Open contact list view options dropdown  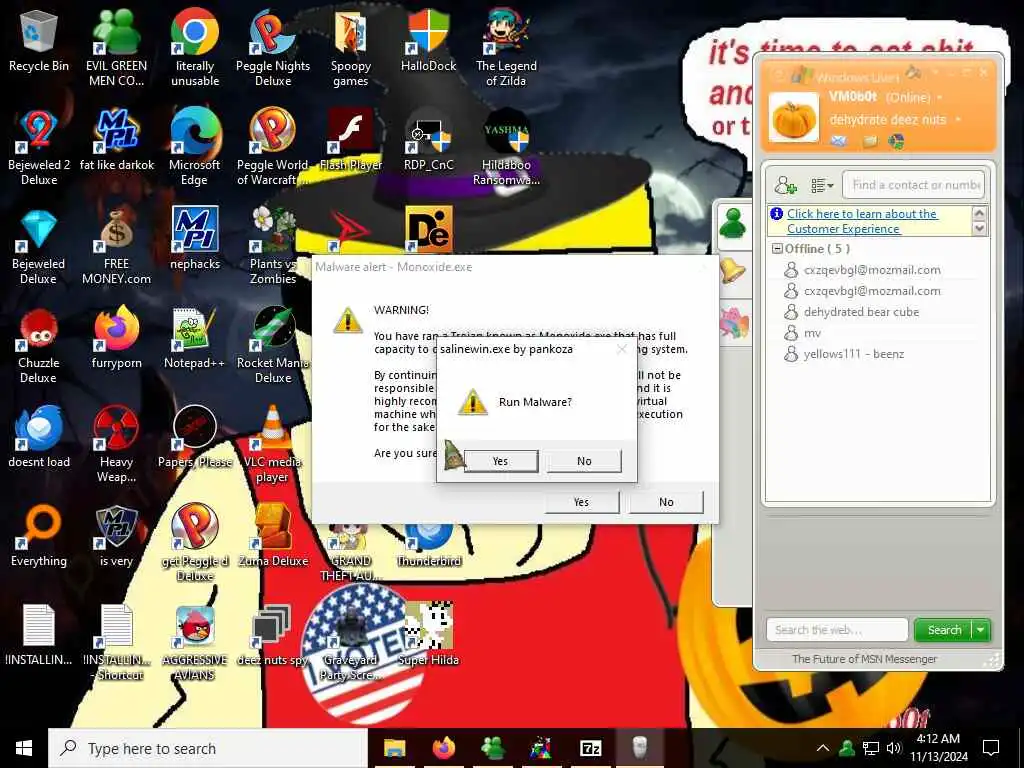coord(822,186)
